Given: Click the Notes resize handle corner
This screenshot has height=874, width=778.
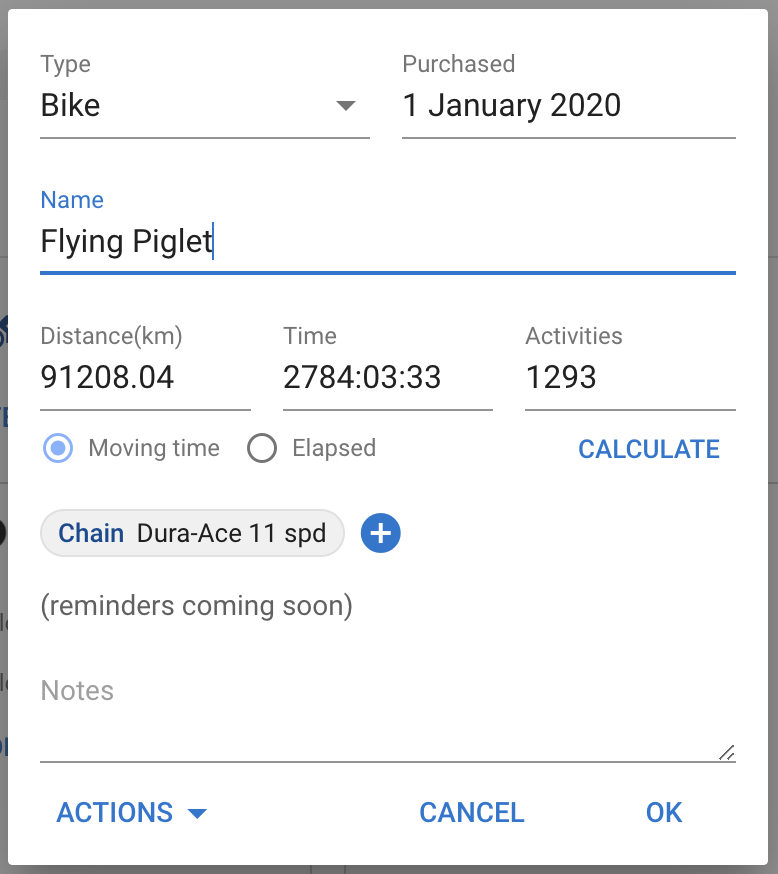Looking at the screenshot, I should coord(727,753).
